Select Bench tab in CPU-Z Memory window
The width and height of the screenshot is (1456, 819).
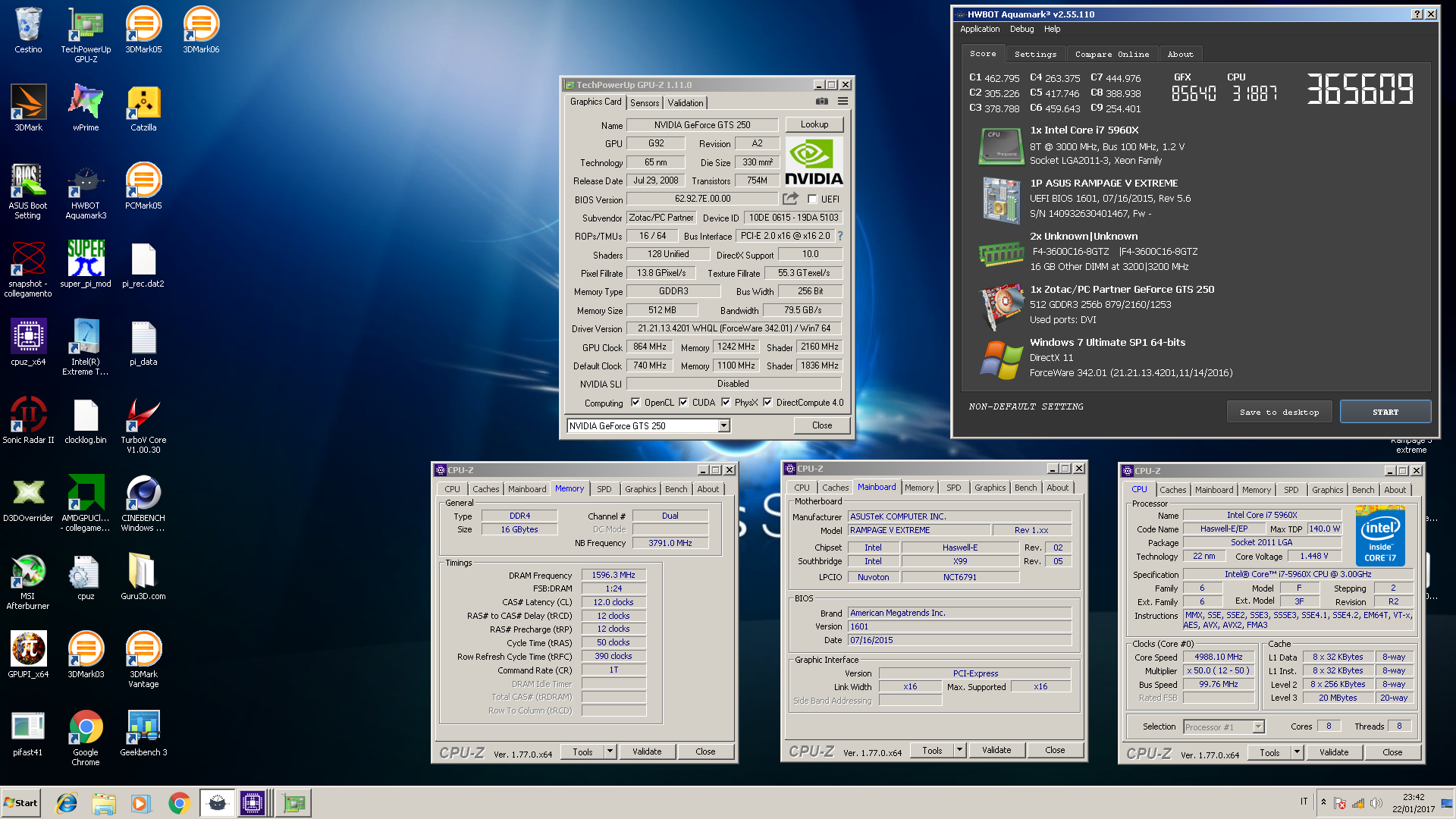[x=676, y=489]
